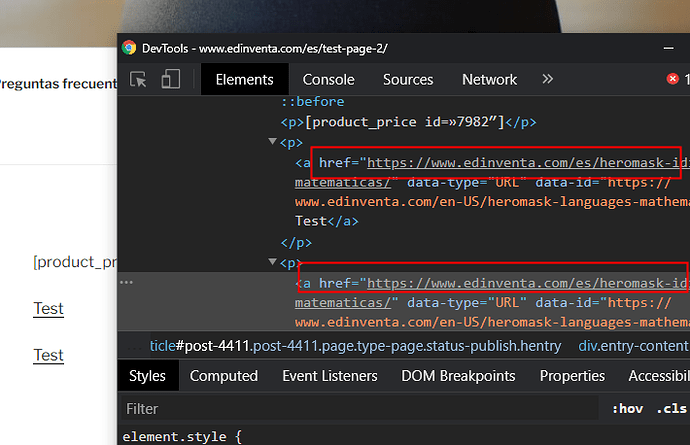Open the Accessibility pane tab
This screenshot has width=690, height=445.
click(659, 376)
